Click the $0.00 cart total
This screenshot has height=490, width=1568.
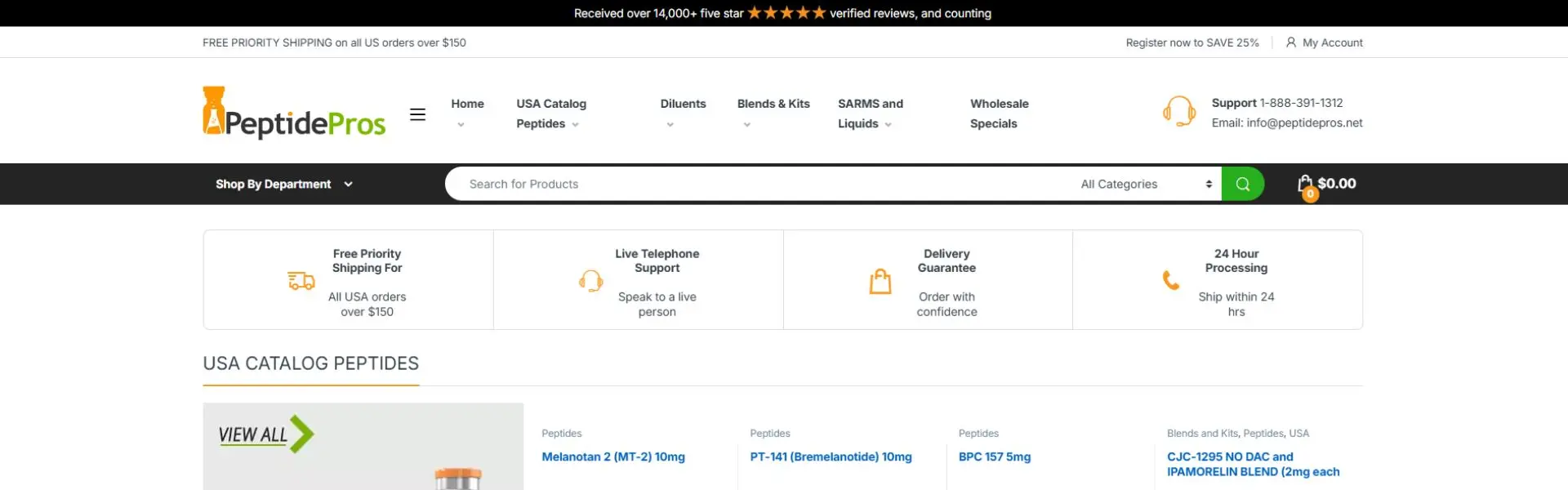(x=1336, y=184)
